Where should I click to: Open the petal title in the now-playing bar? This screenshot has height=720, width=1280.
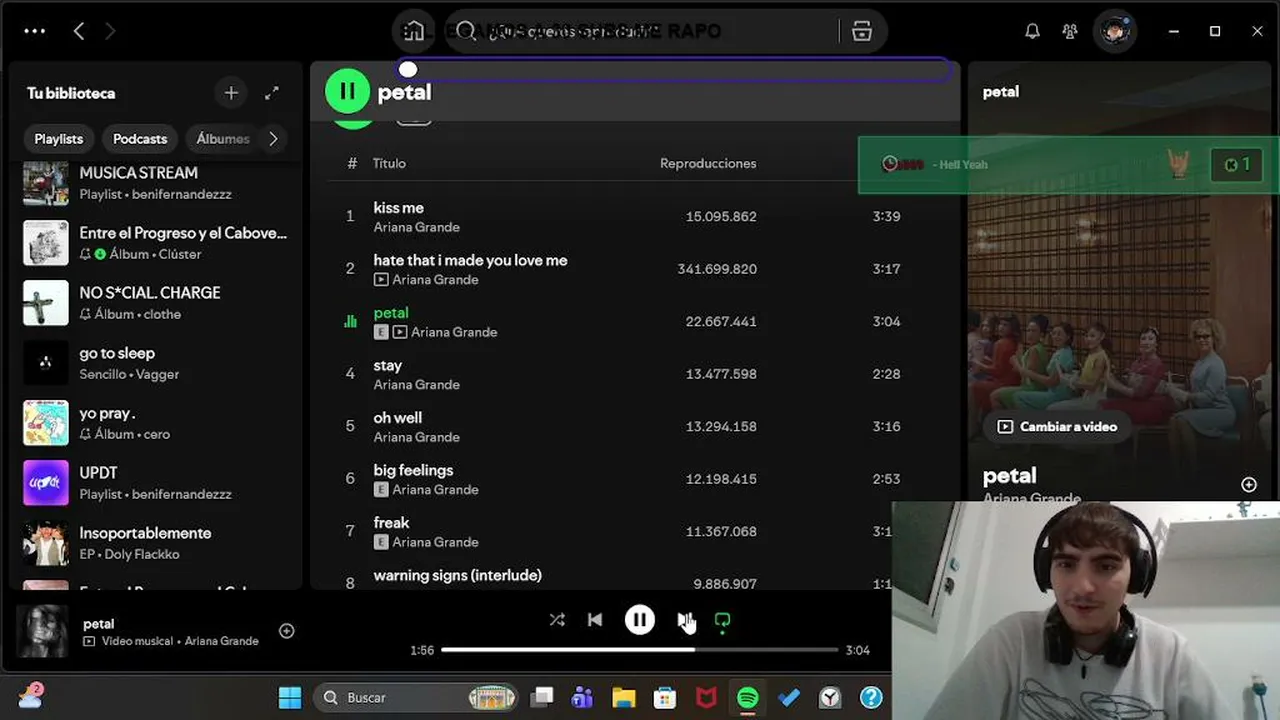tap(99, 624)
